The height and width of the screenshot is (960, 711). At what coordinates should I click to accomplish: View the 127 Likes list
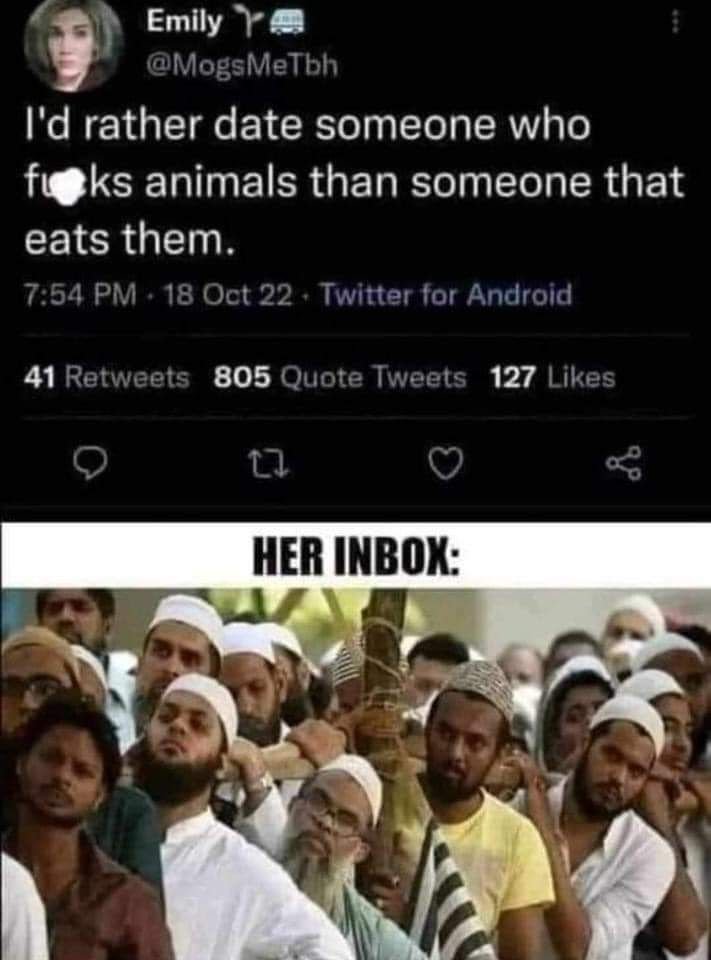tap(552, 377)
